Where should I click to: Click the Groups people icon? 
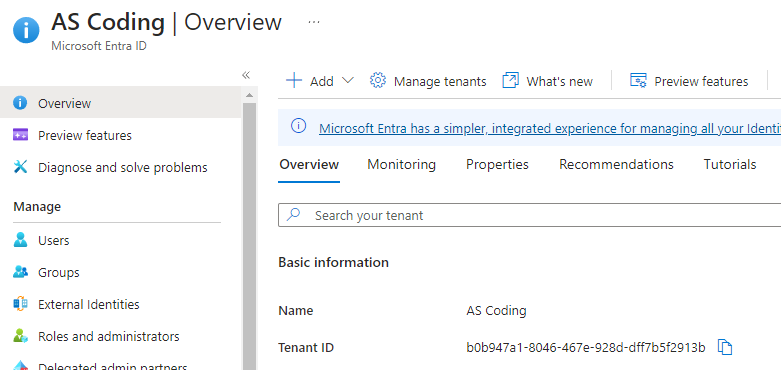20,272
